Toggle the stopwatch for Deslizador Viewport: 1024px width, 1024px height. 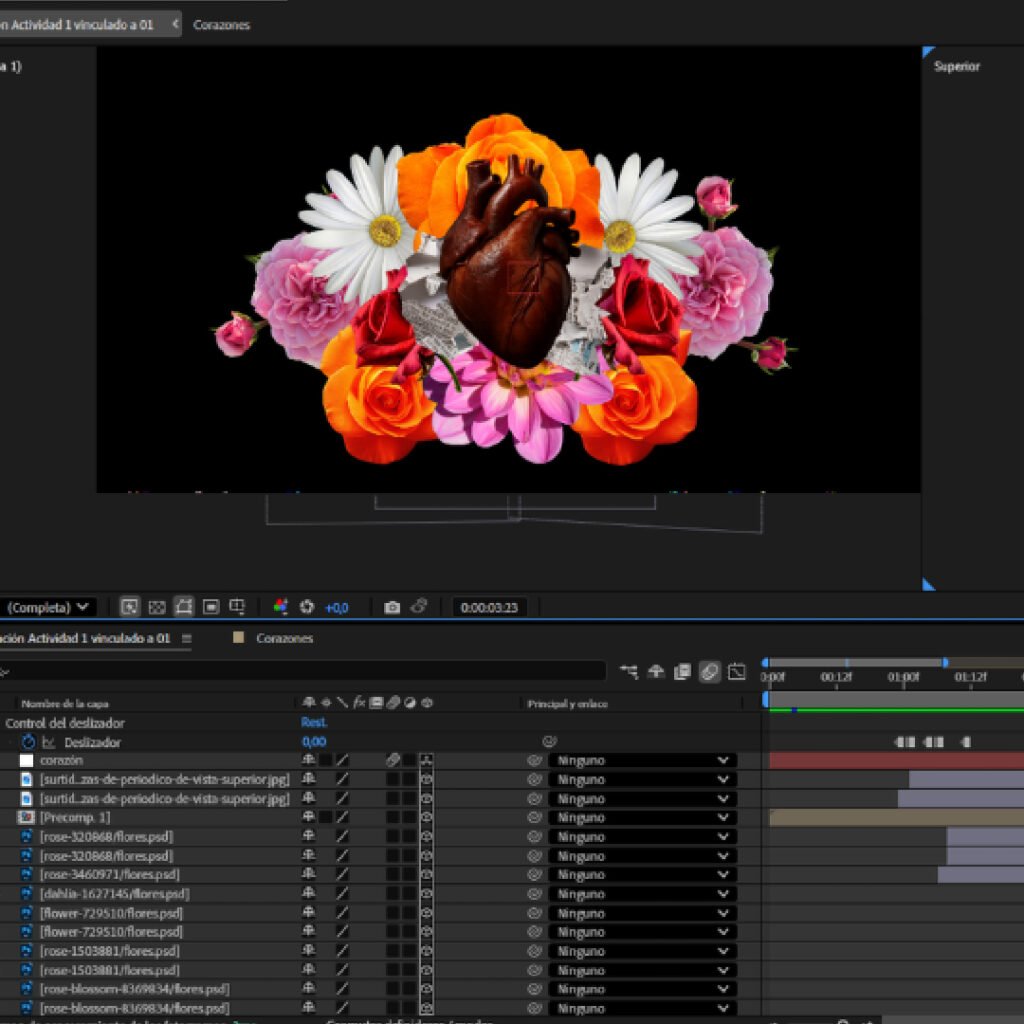point(28,742)
